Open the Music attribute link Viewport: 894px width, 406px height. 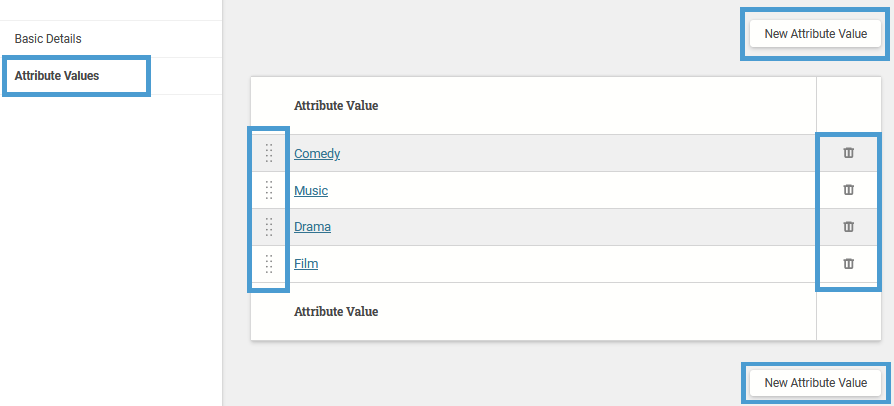311,190
